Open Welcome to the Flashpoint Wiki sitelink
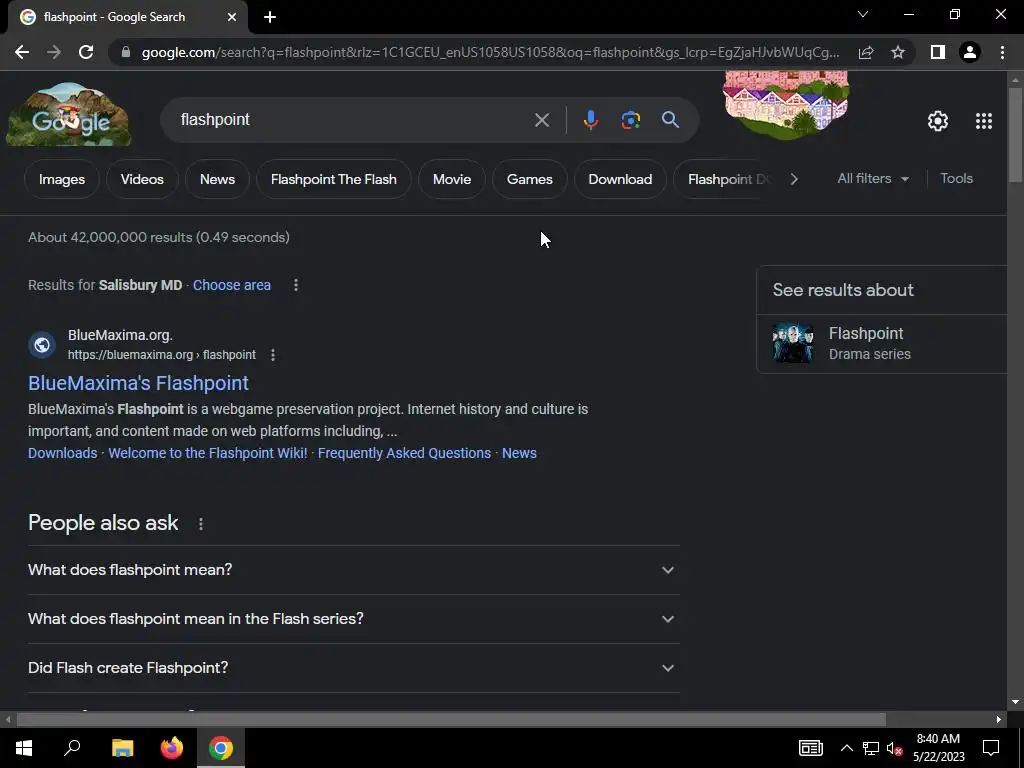1024x768 pixels. point(208,453)
